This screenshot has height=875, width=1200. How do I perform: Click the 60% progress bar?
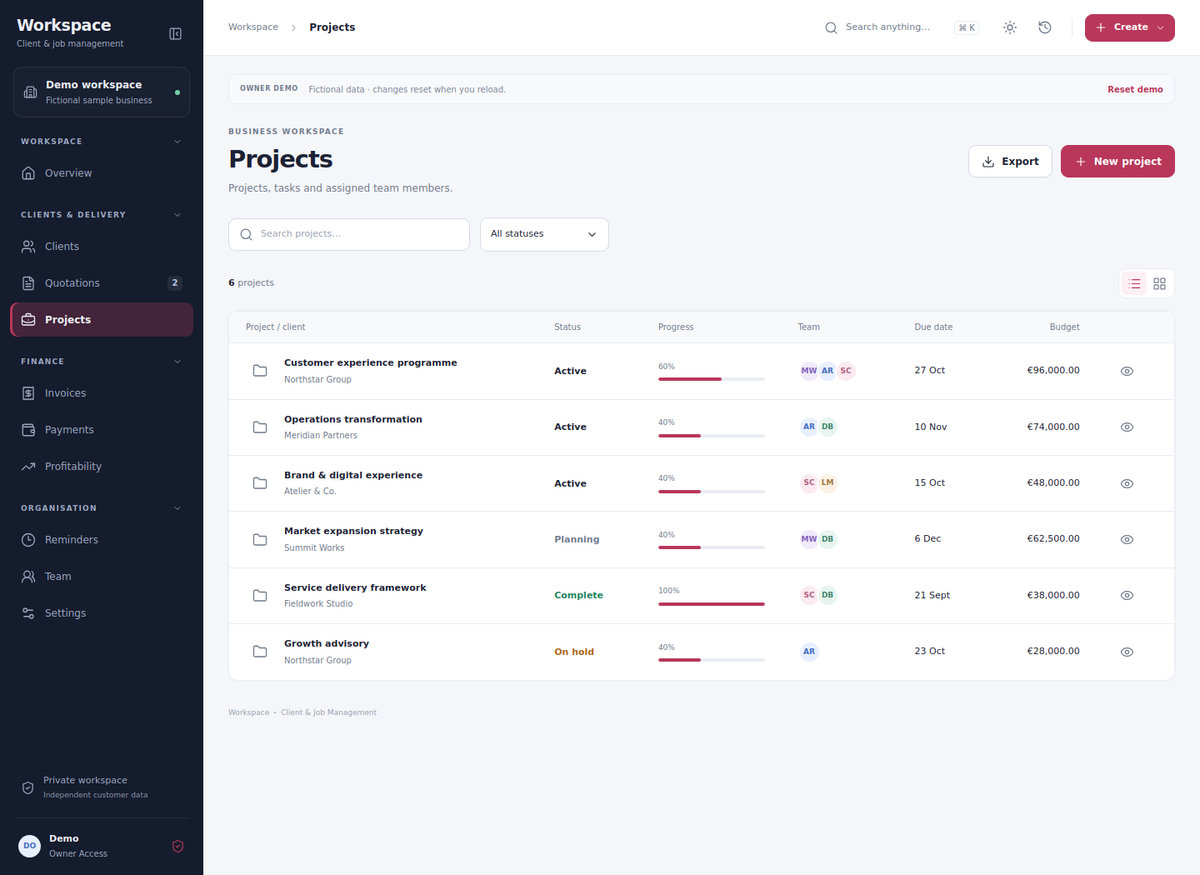click(x=711, y=379)
